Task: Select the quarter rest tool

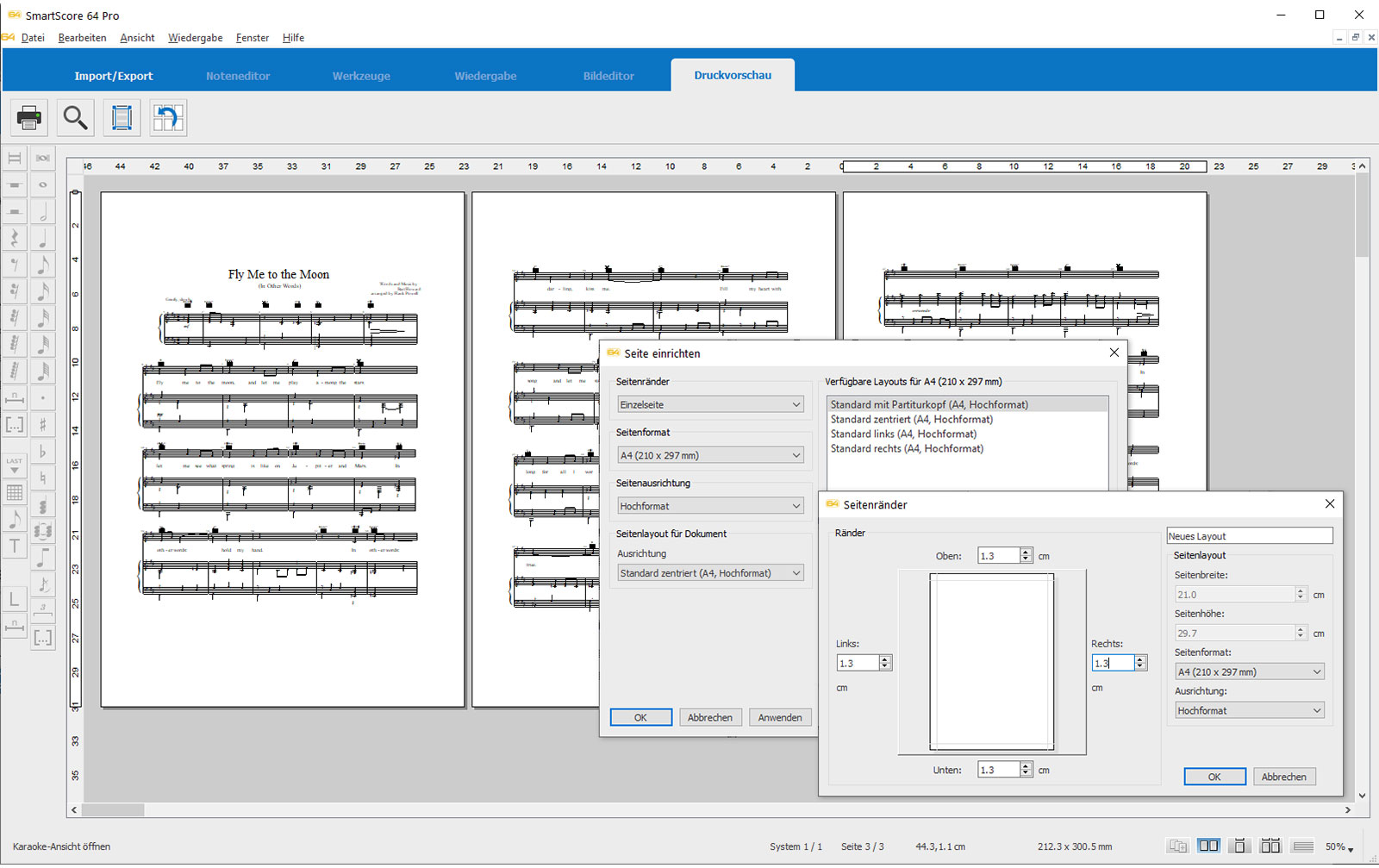Action: (x=15, y=238)
